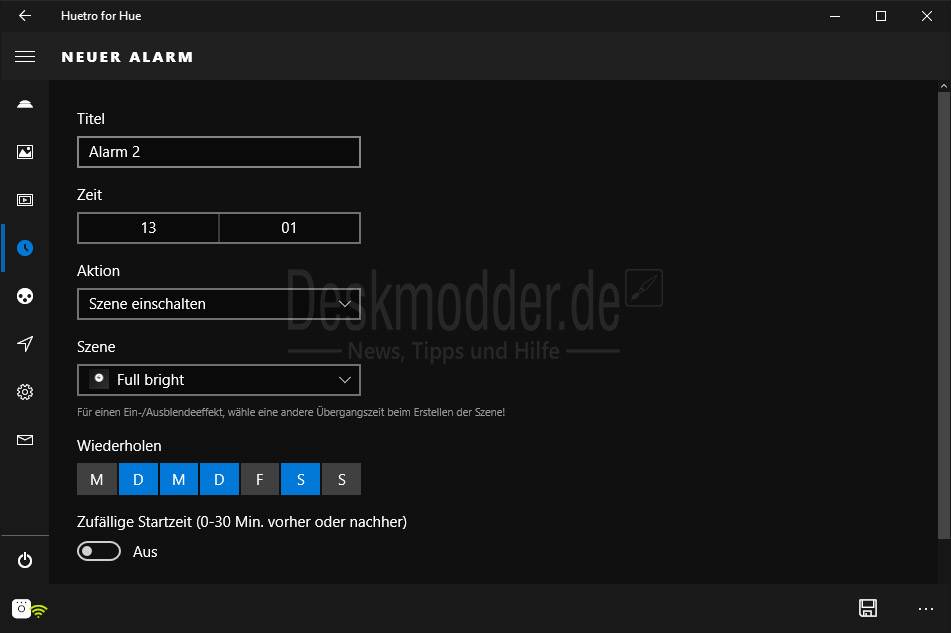Screen dimensions: 951x633
Task: Select the alarms clock icon in sidebar
Action: click(x=25, y=248)
